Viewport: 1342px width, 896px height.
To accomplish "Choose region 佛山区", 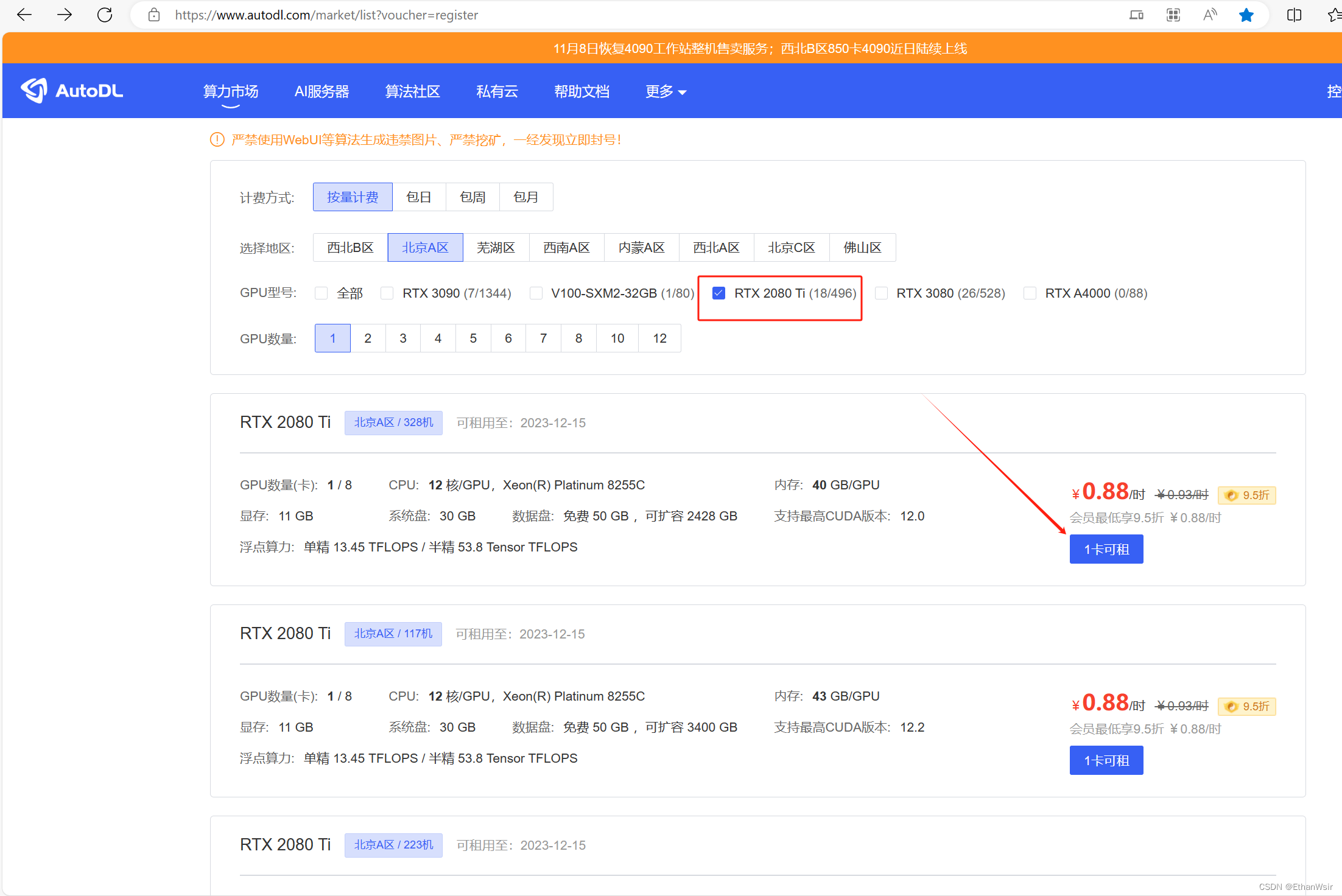I will click(x=862, y=248).
